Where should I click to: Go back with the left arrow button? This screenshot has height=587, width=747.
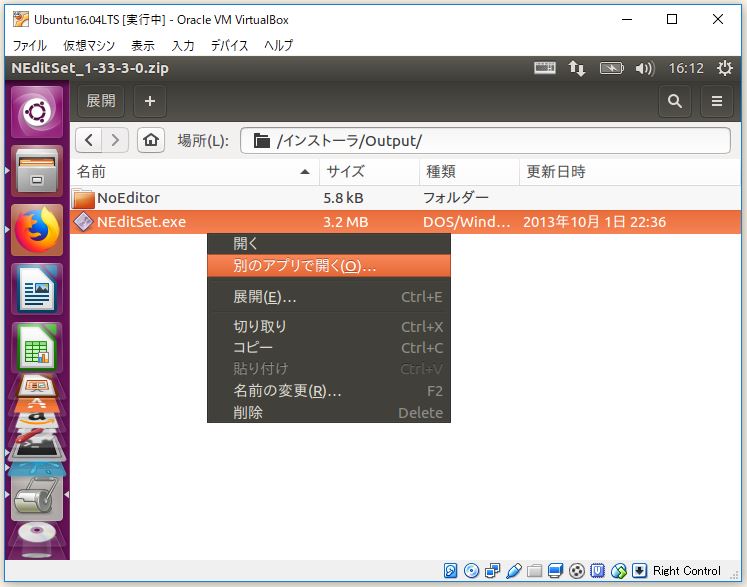pos(89,140)
